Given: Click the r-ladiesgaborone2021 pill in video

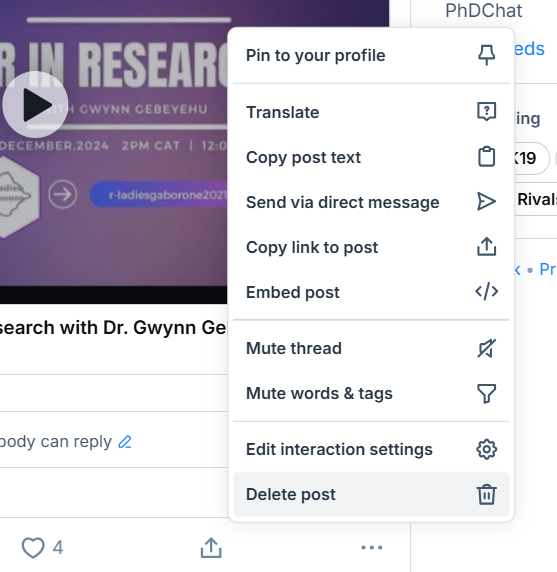Looking at the screenshot, I should (159, 195).
